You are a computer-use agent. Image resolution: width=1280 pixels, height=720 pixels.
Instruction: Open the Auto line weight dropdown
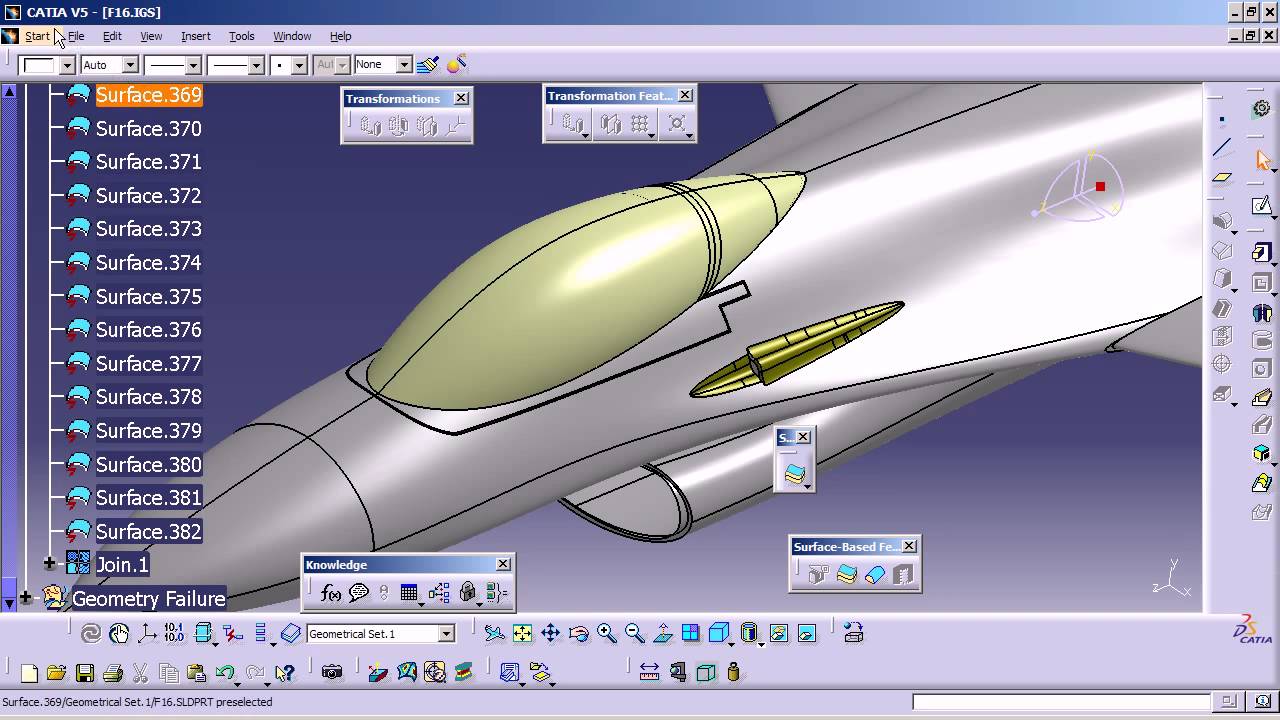click(130, 65)
